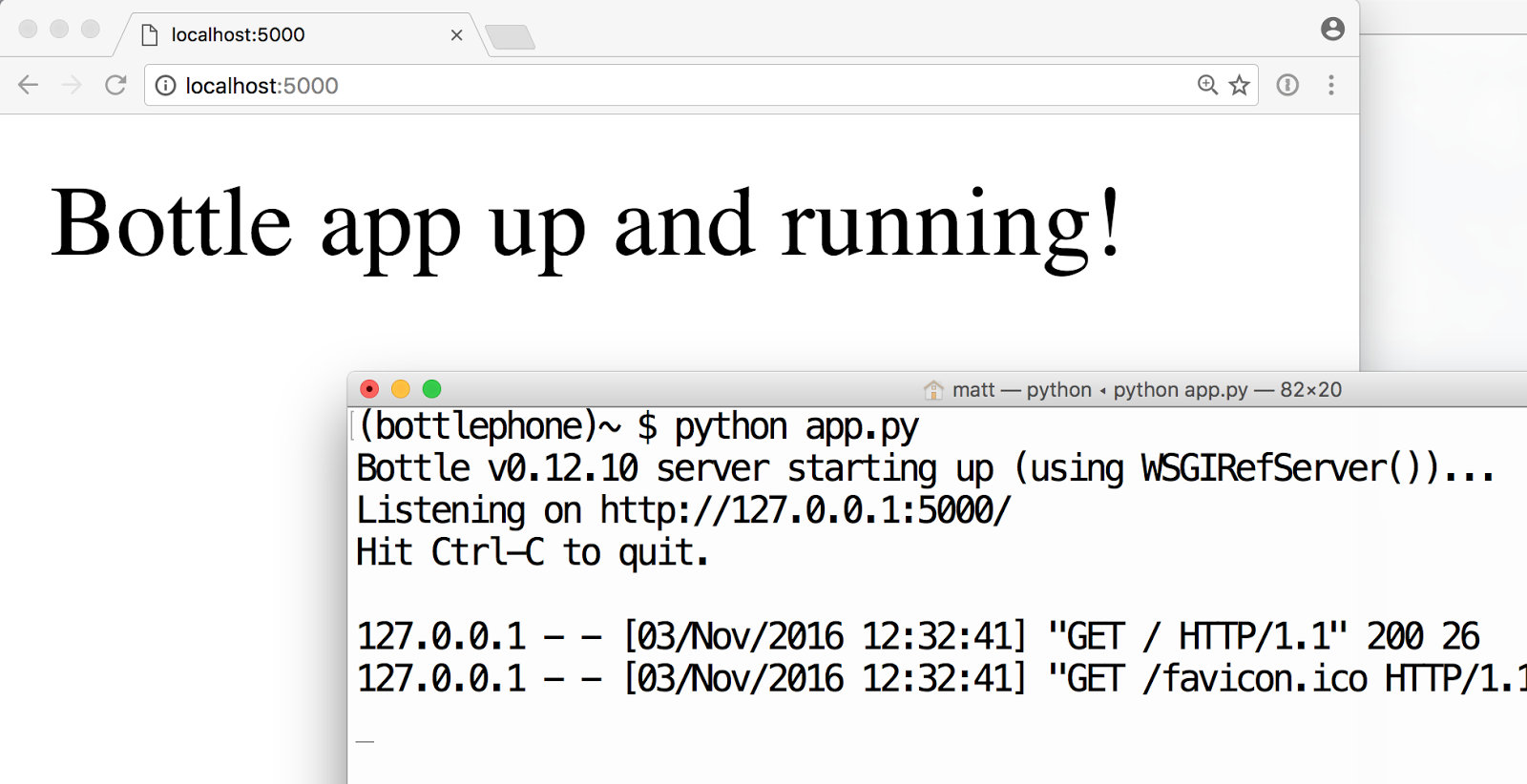
Task: View site information icon in address bar
Action: pos(166,86)
